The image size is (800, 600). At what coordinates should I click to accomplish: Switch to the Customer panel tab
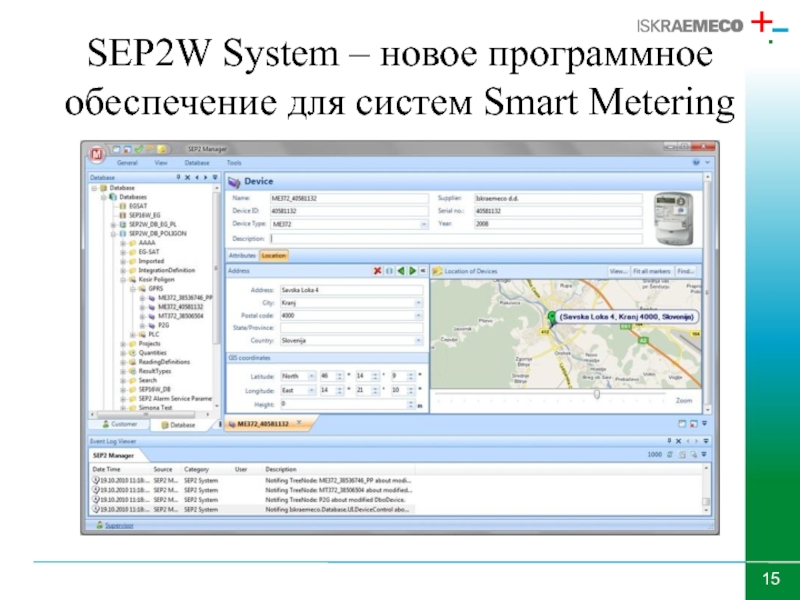[x=120, y=424]
